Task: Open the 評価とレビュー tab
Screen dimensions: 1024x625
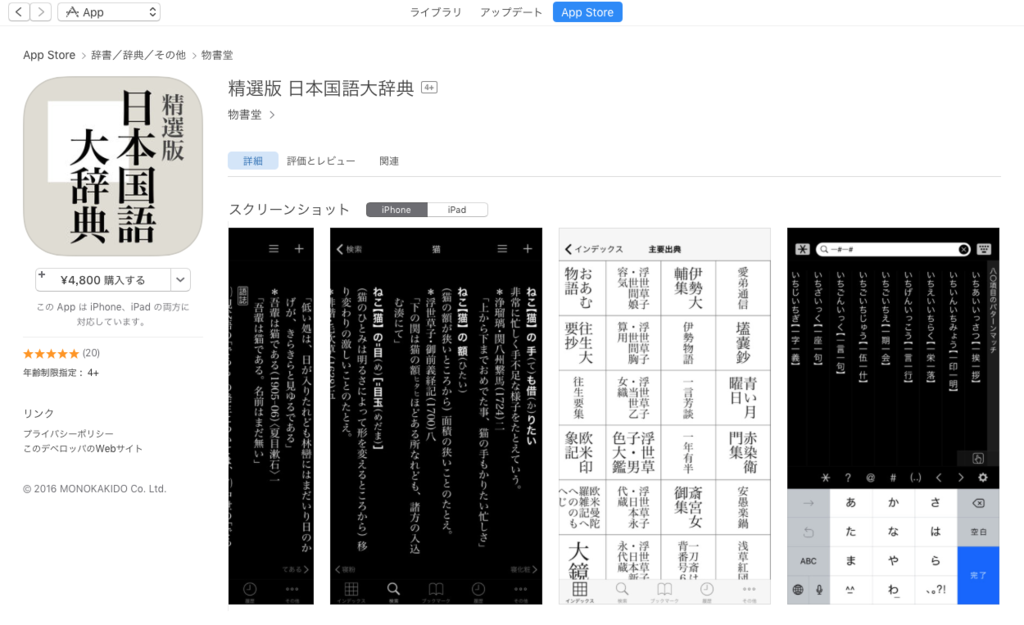Action: [321, 161]
